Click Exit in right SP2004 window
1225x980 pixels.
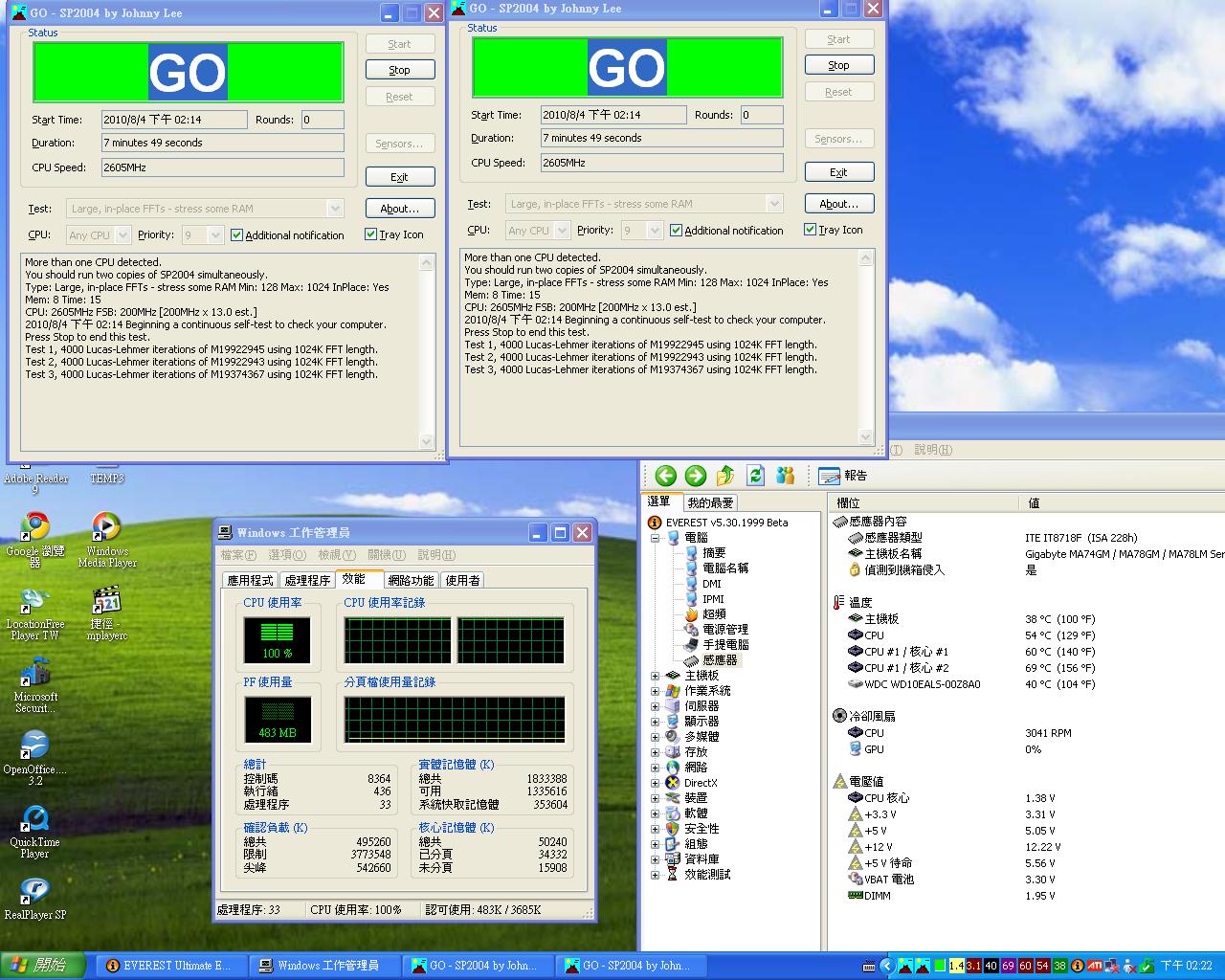[x=839, y=172]
